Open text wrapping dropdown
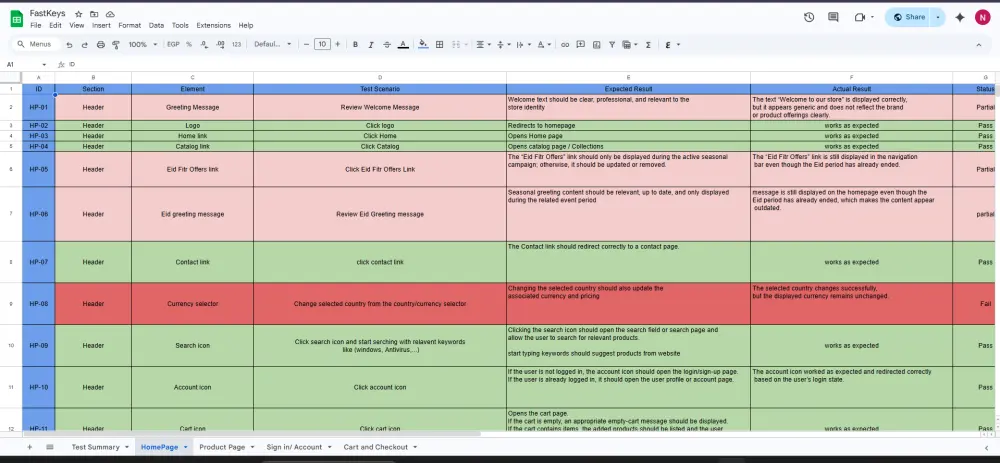Image resolution: width=1000 pixels, height=463 pixels. pyautogui.click(x=524, y=45)
